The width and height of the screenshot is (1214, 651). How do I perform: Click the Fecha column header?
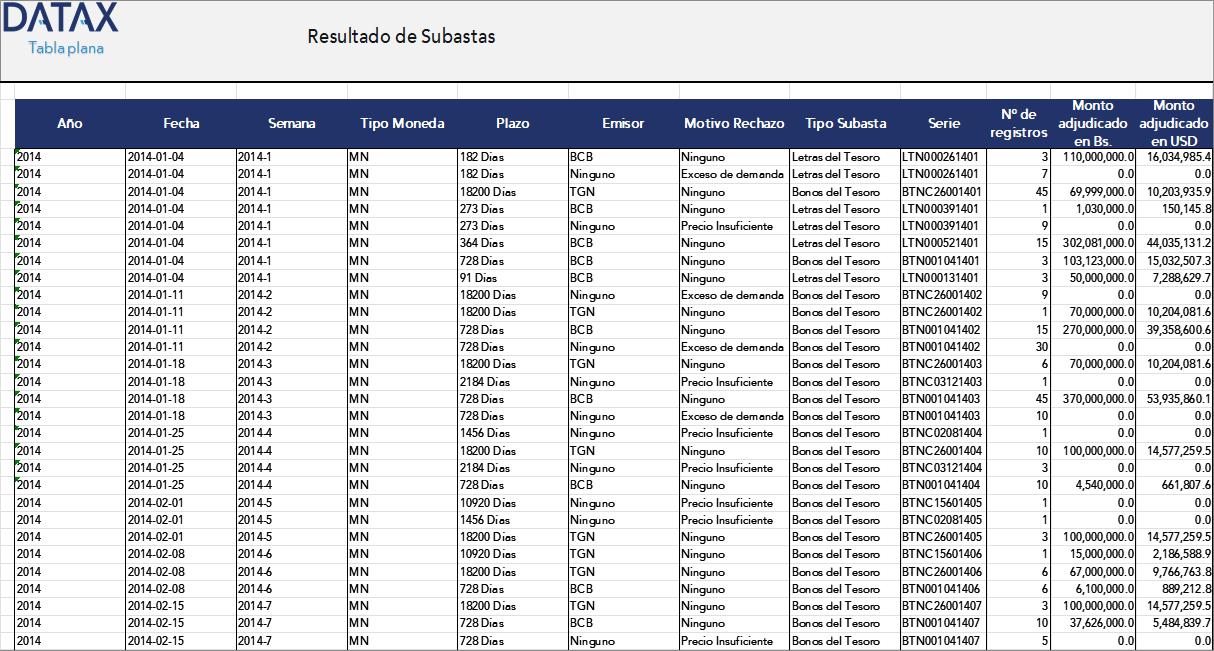[180, 124]
